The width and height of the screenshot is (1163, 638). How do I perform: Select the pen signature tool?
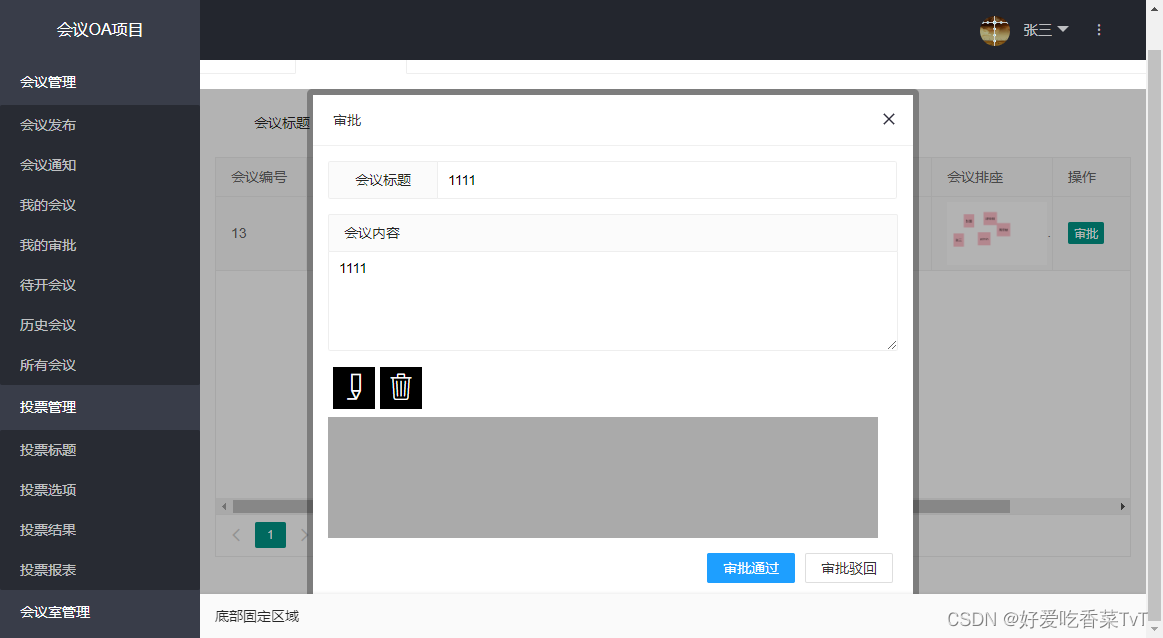click(354, 388)
